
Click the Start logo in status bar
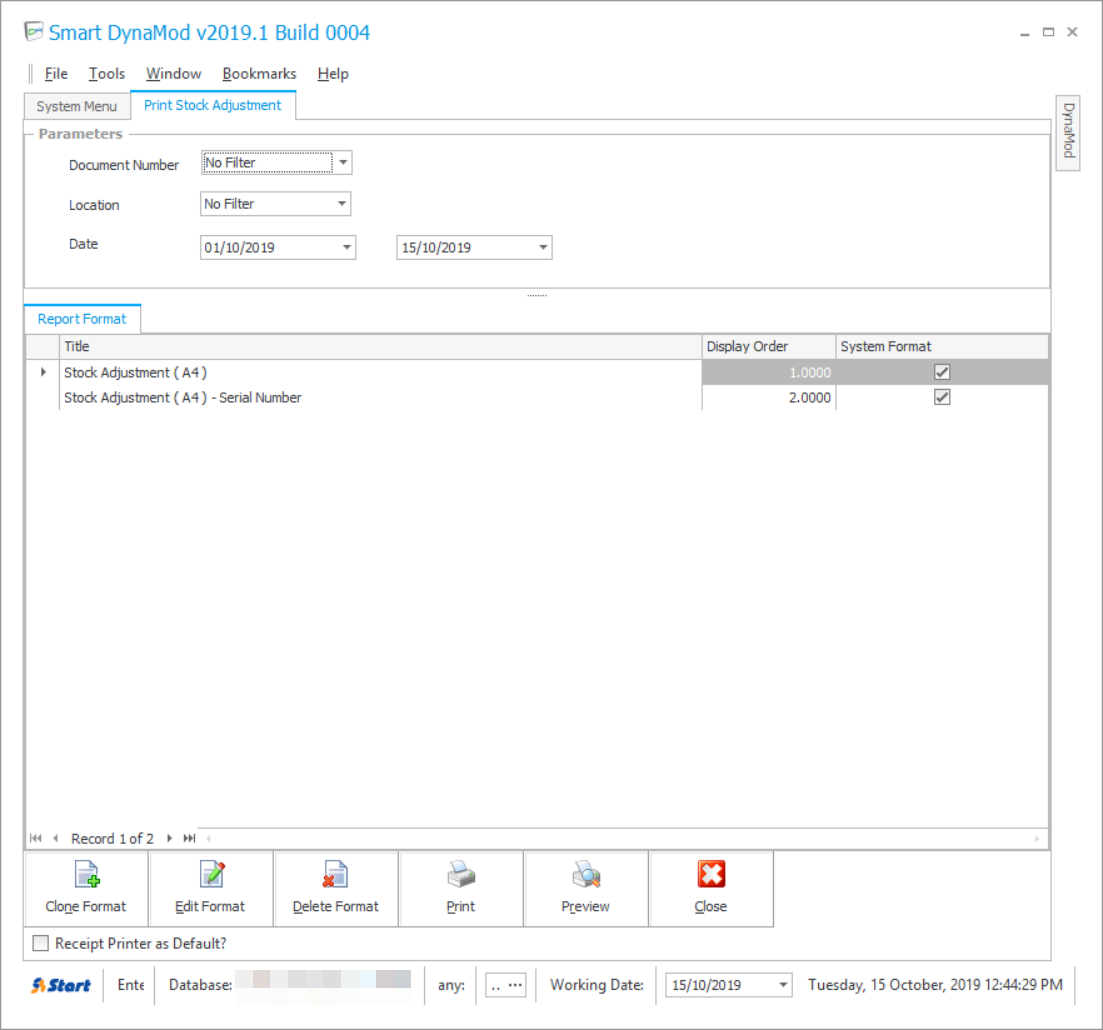pos(61,985)
